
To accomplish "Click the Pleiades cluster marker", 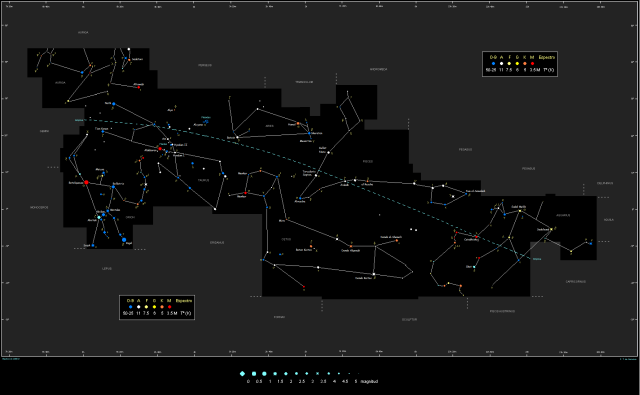I will pyautogui.click(x=206, y=121).
